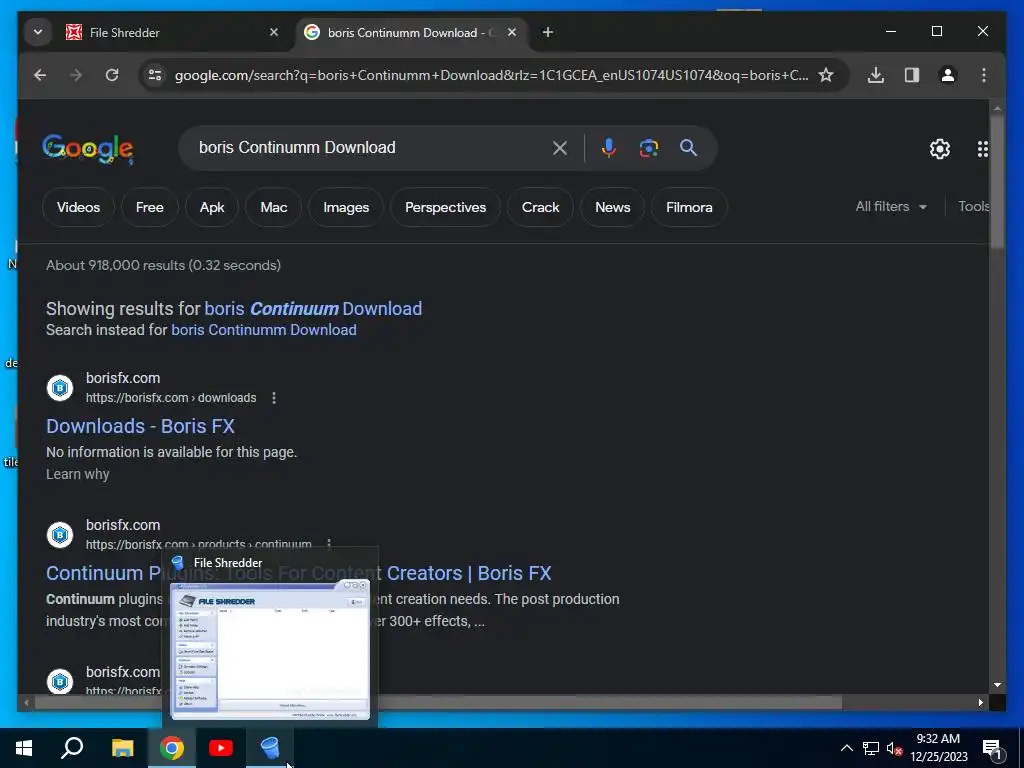Image resolution: width=1024 pixels, height=768 pixels.
Task: Switch to News results
Action: pos(613,207)
